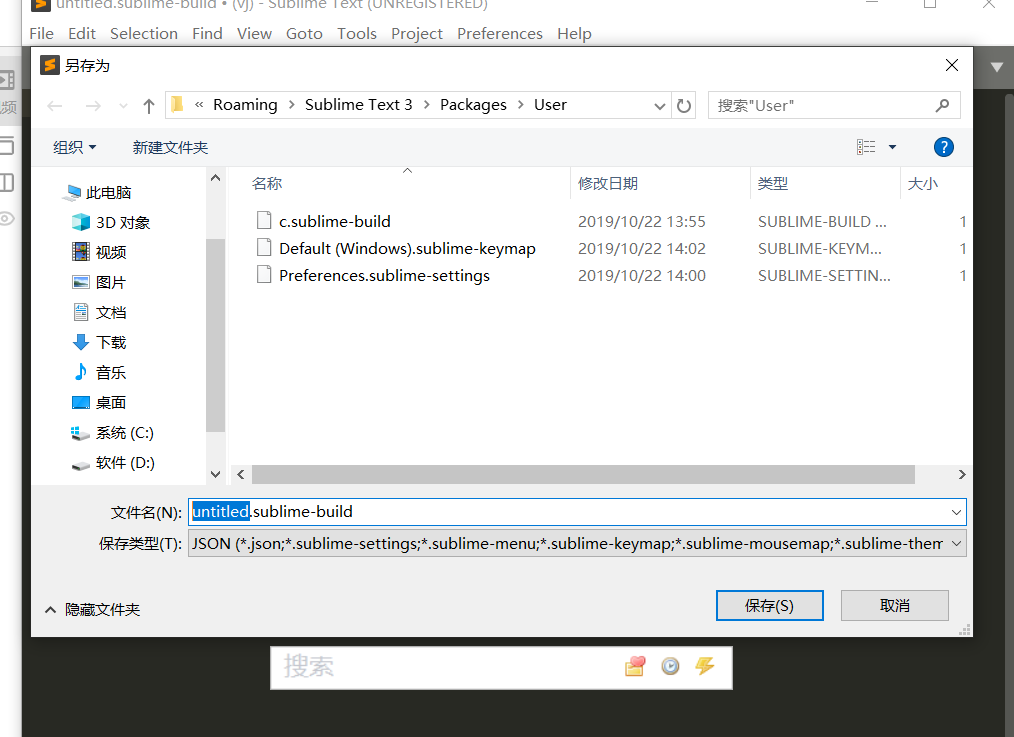Select the 2019/10/22 14:00 date cell
The width and height of the screenshot is (1014, 737).
[x=642, y=276]
